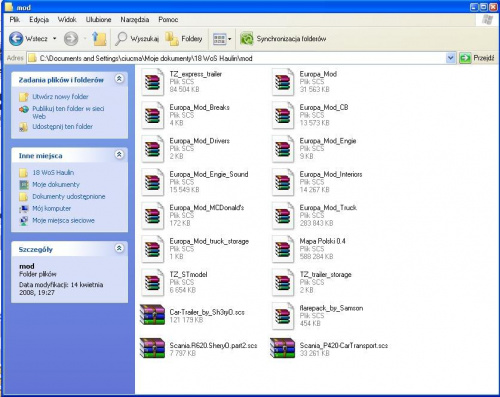Select Europa_Mod_MCDonald's file icon
Image resolution: width=500 pixels, height=397 pixels.
point(152,215)
